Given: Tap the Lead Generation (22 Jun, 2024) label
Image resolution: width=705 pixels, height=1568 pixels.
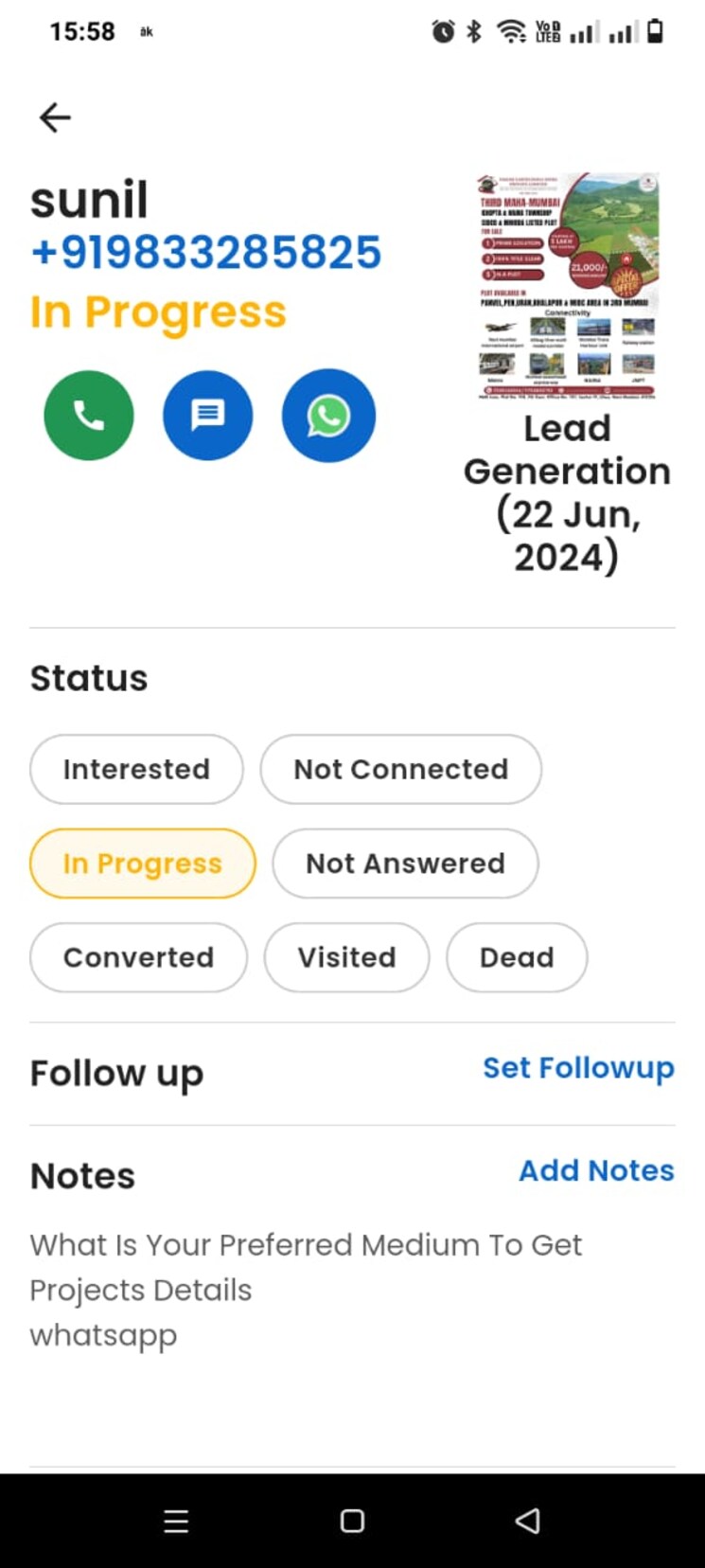Looking at the screenshot, I should [x=567, y=492].
